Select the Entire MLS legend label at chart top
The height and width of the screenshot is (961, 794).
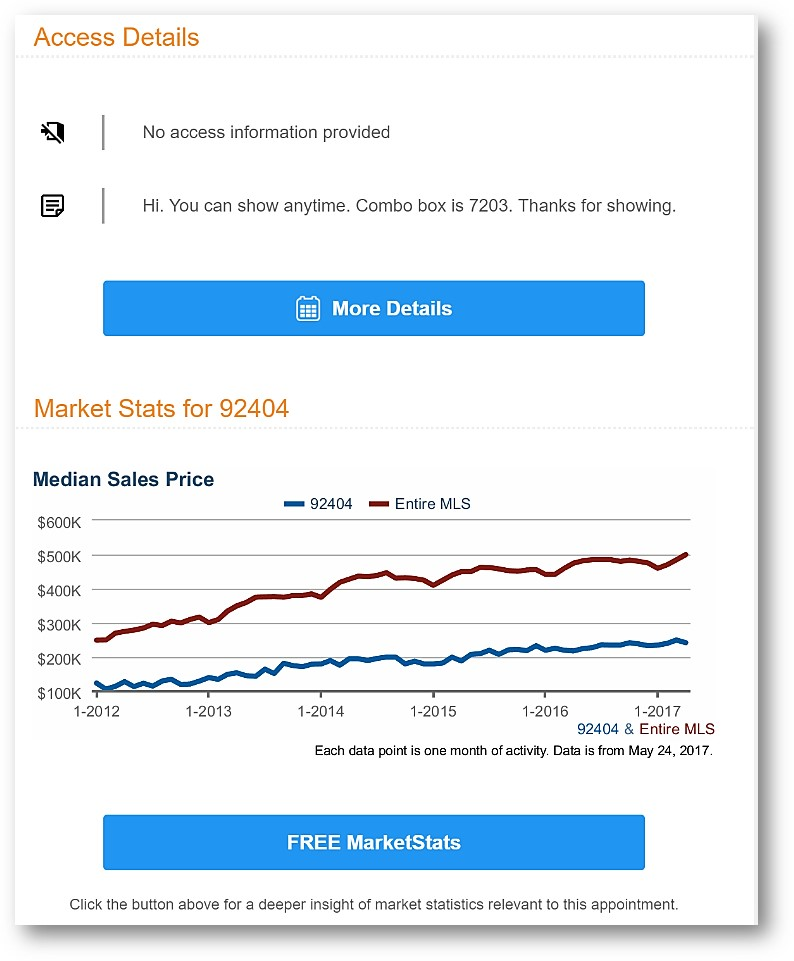click(x=432, y=504)
